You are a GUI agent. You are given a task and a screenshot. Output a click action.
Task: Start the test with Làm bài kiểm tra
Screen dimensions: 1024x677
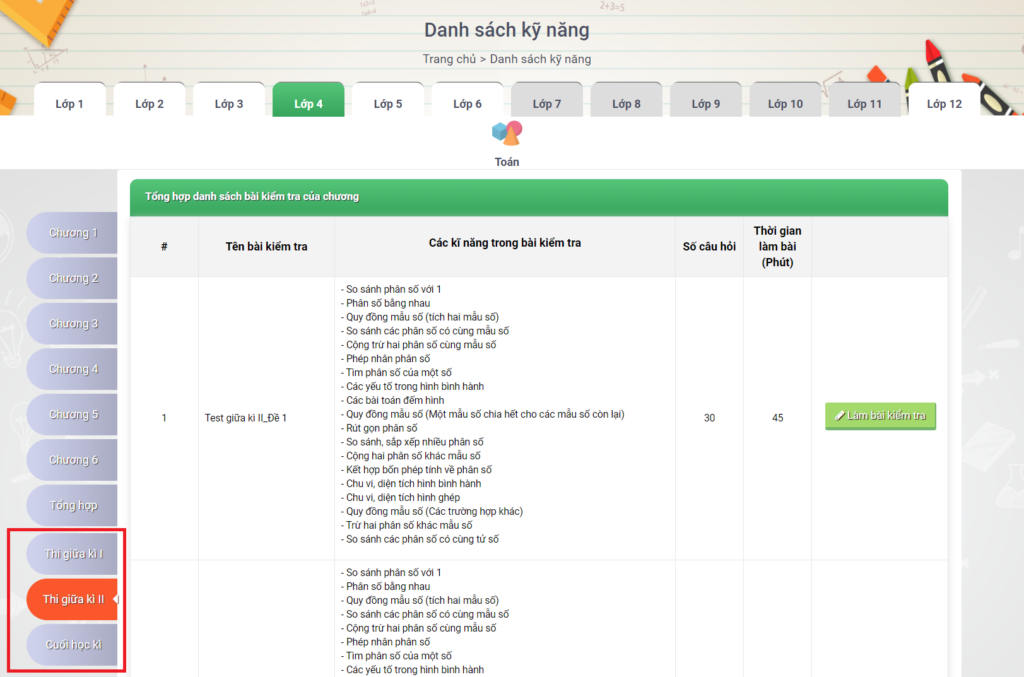[x=880, y=416]
